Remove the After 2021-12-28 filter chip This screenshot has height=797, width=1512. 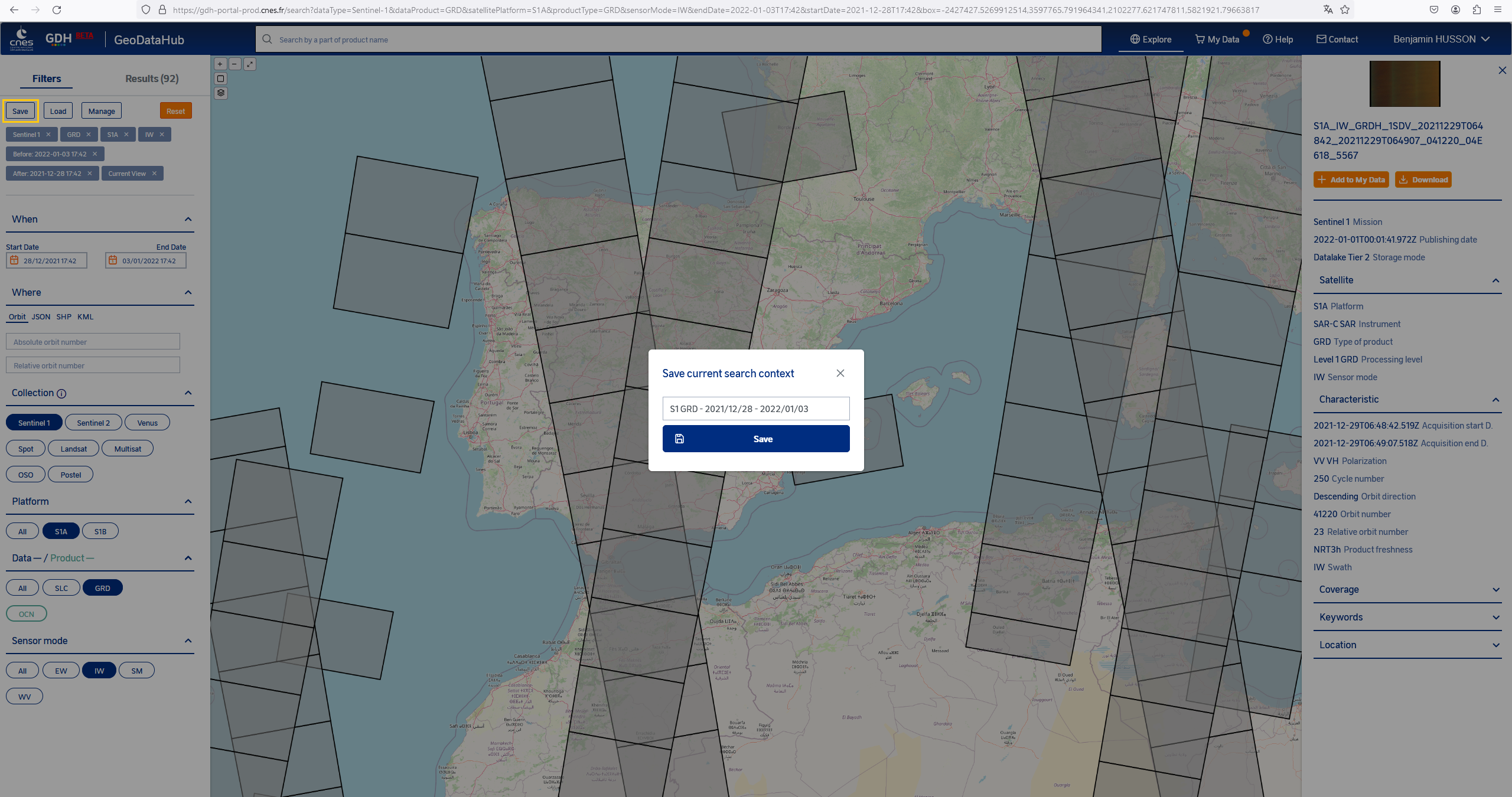point(90,174)
